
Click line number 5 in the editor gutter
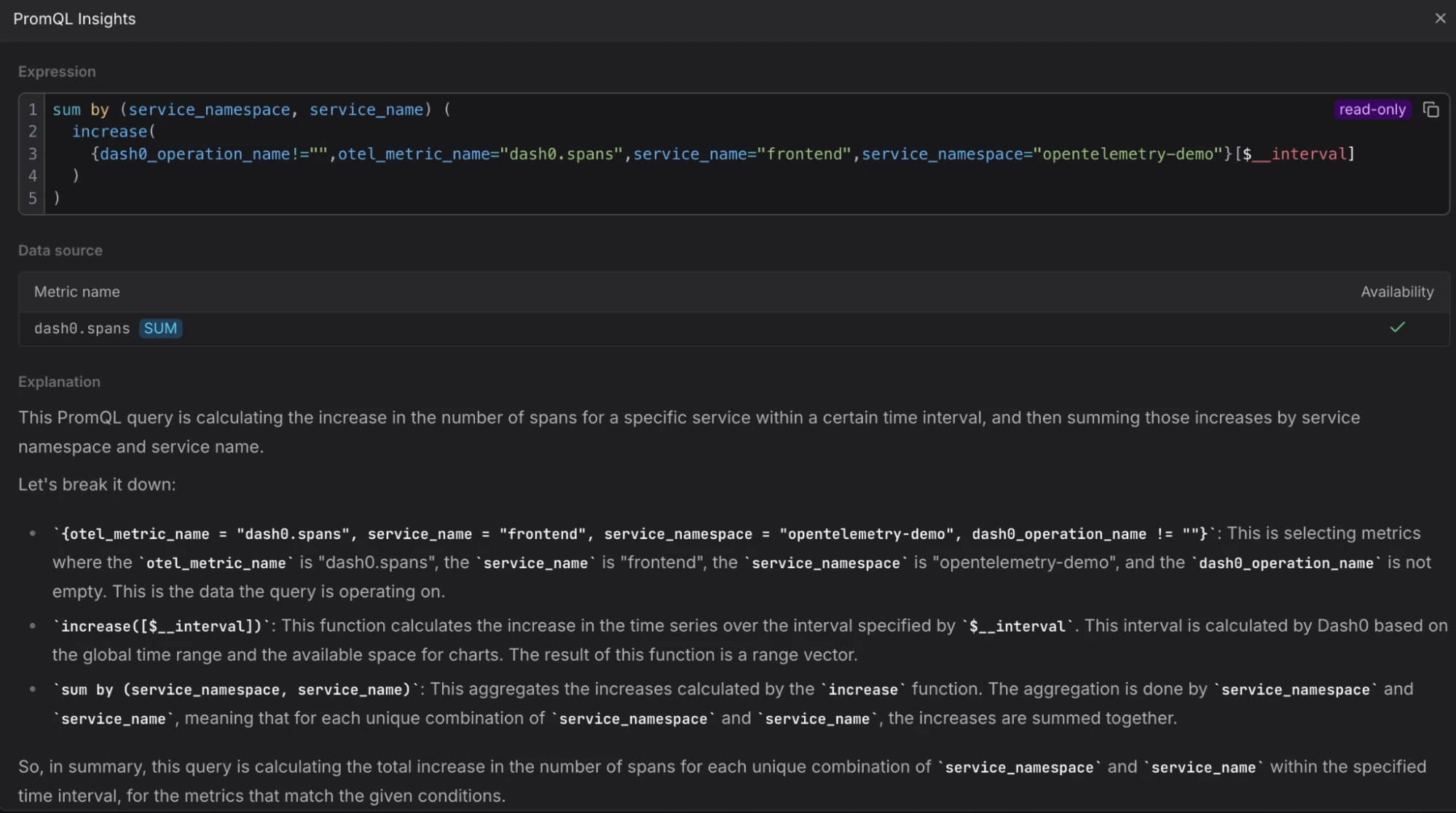(x=33, y=198)
